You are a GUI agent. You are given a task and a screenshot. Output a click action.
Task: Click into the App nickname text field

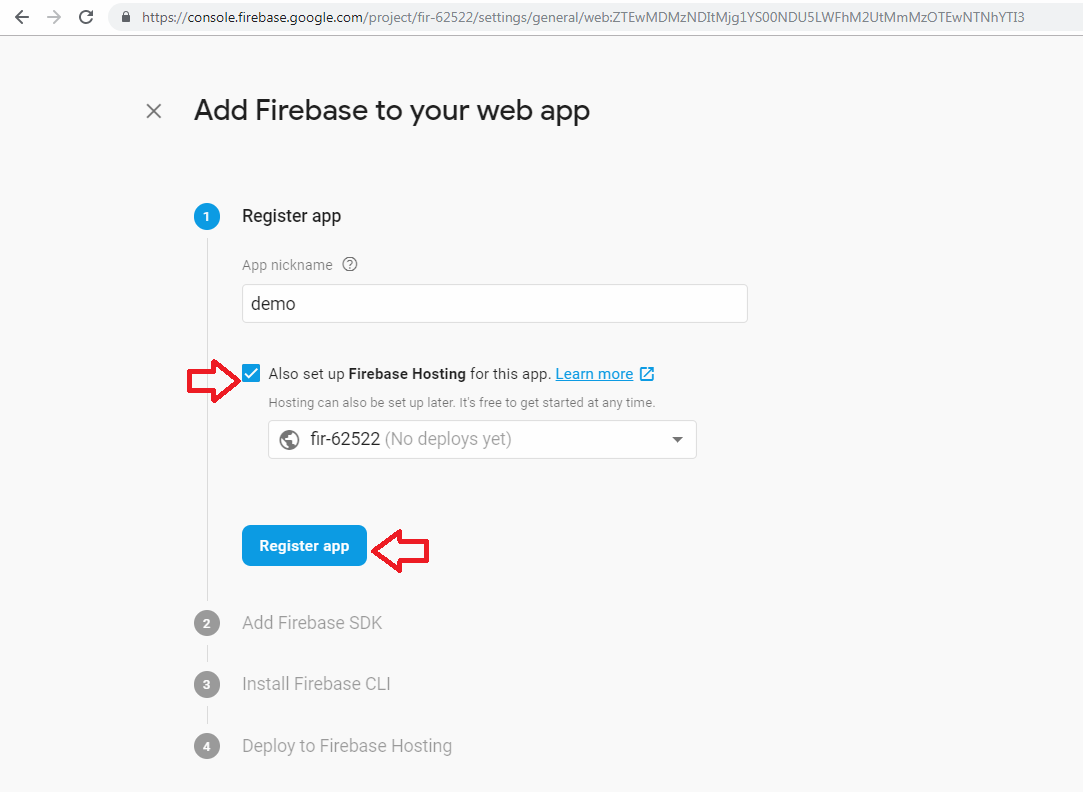tap(494, 304)
